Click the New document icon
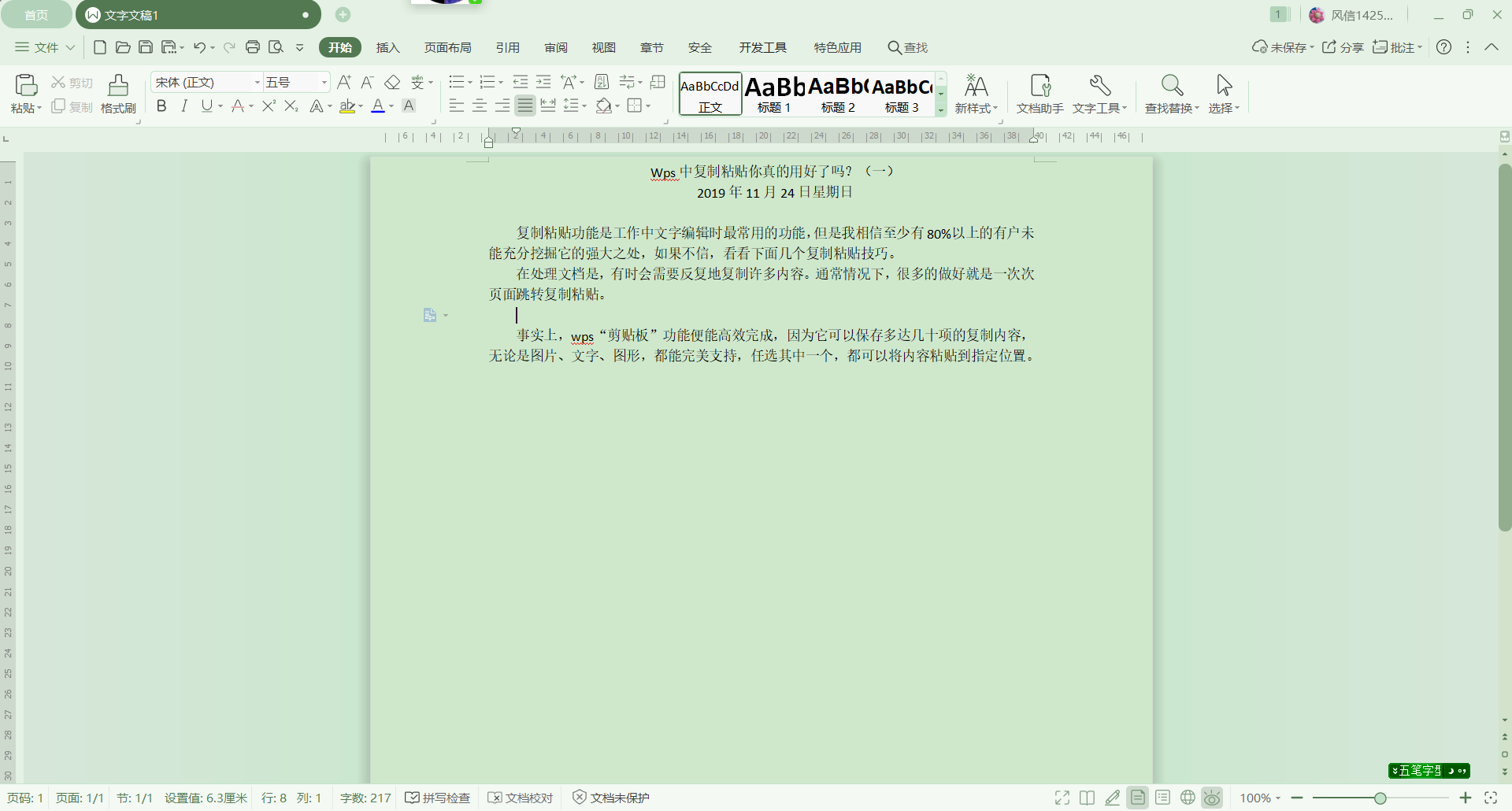Screen dimensions: 1512x811 click(100, 47)
